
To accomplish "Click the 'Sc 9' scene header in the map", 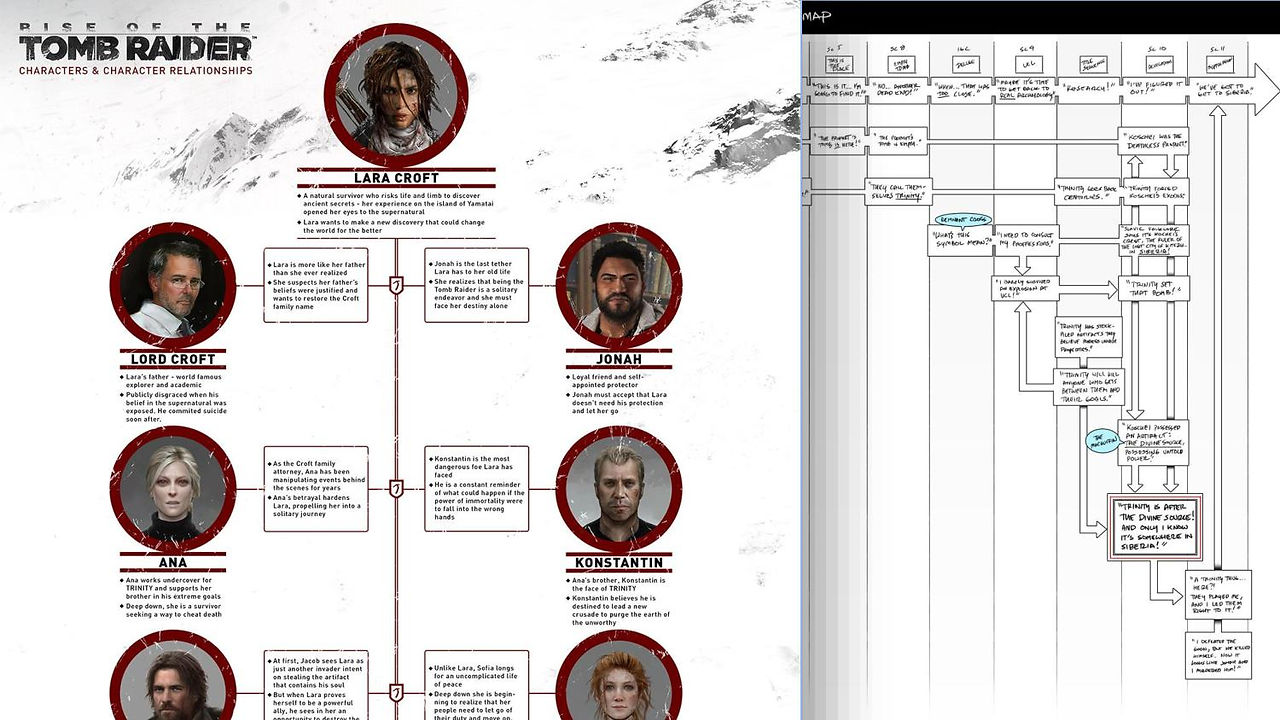I will coord(1027,47).
